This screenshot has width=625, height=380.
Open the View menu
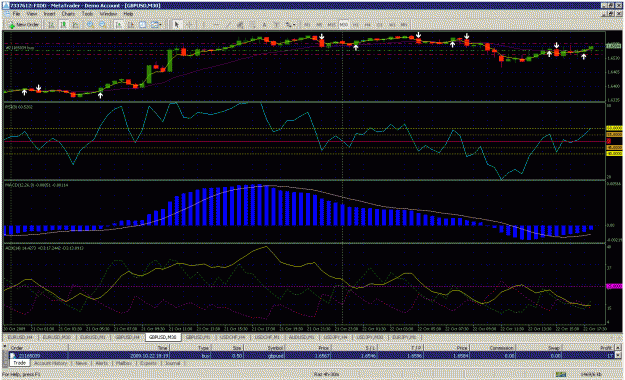click(x=32, y=14)
